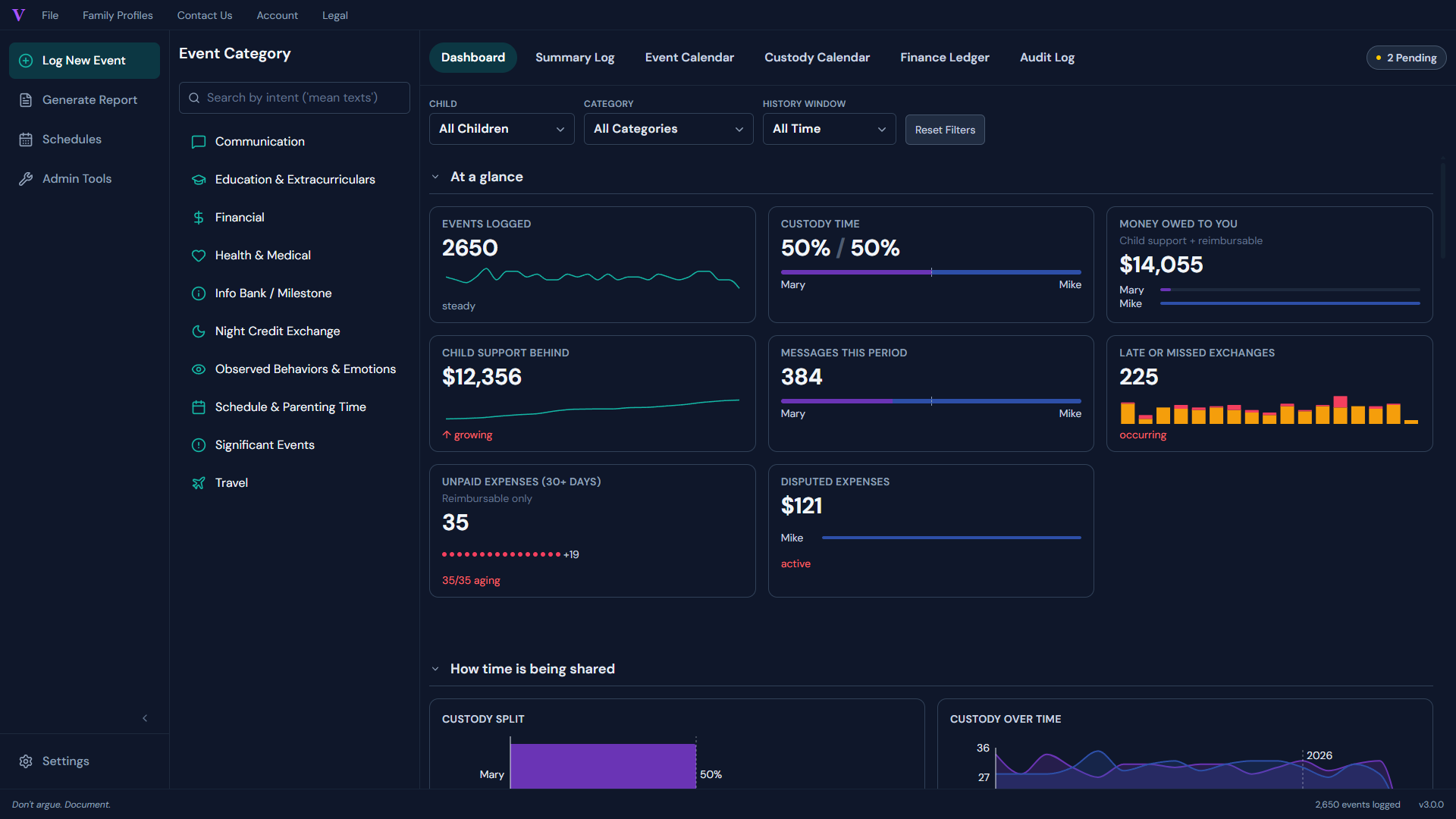Select the Dashboard tab
The height and width of the screenshot is (819, 1456).
(x=473, y=58)
